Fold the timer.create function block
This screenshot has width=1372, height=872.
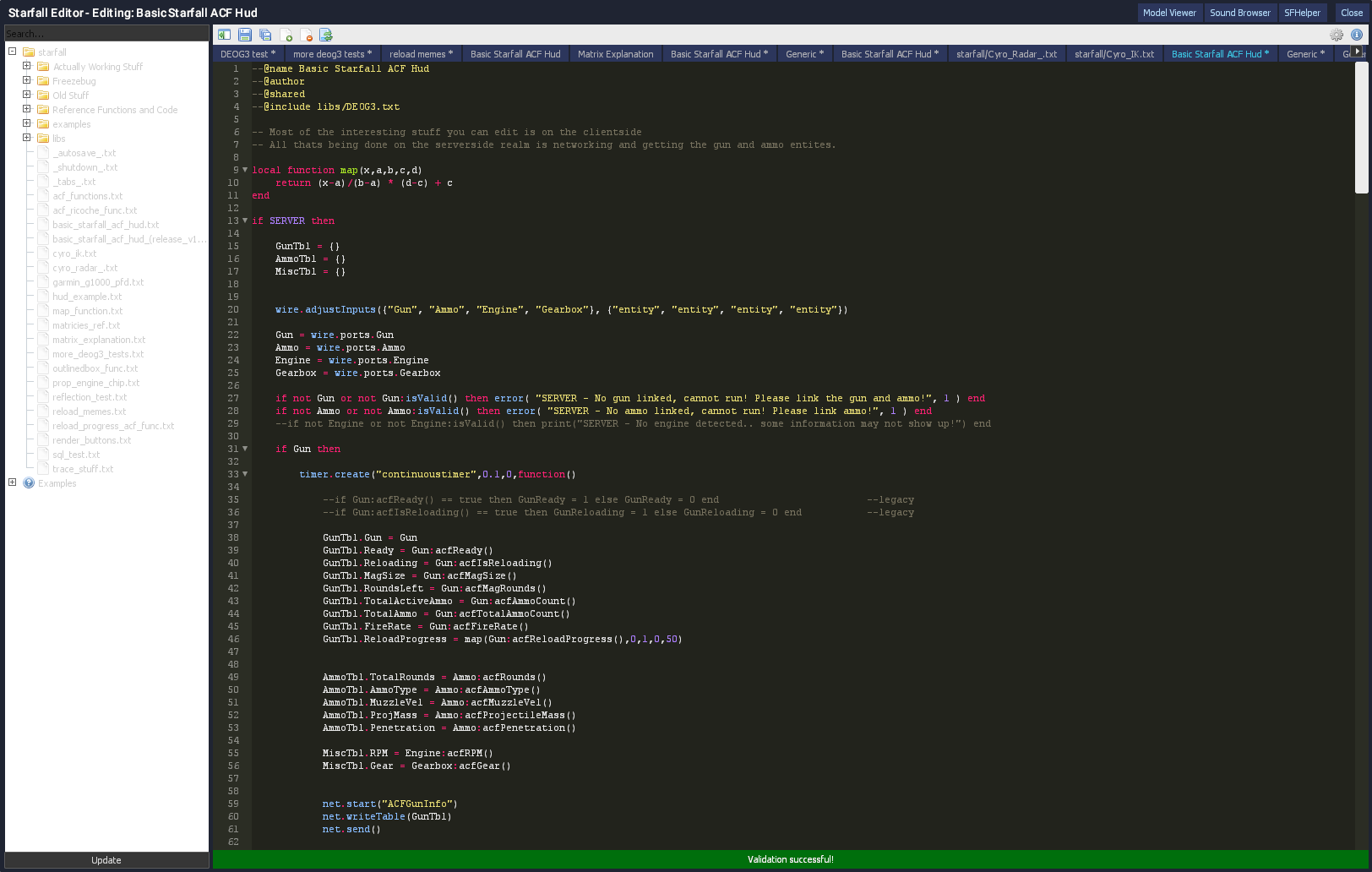pos(244,474)
